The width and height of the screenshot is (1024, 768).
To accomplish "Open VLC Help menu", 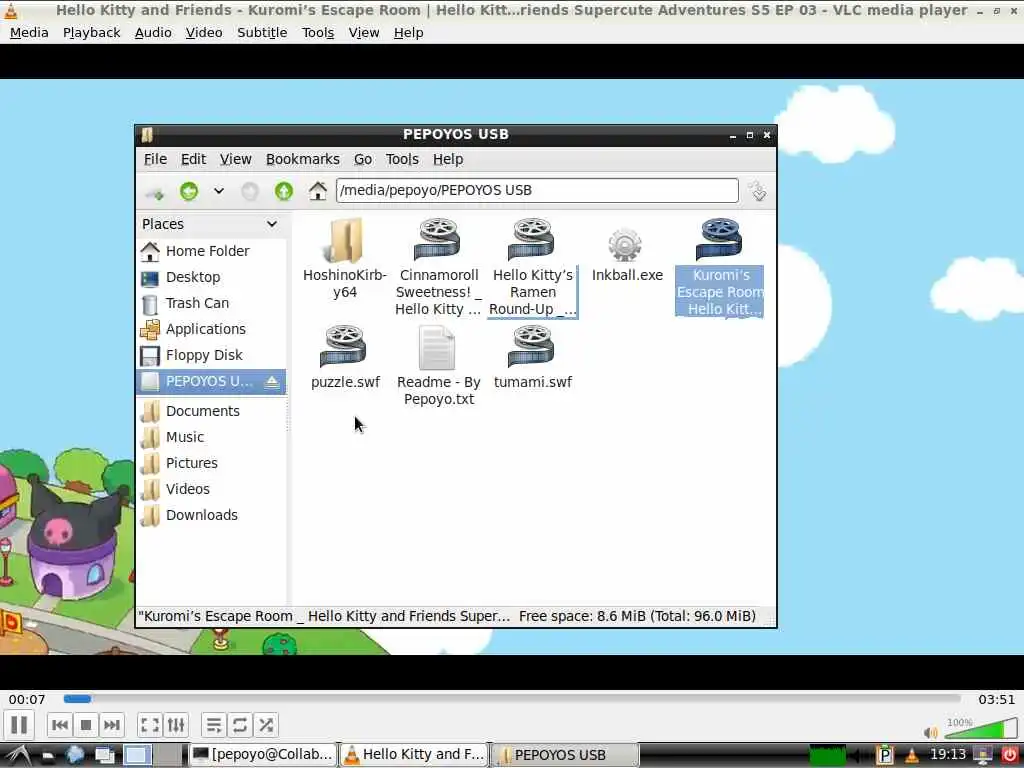I will coord(408,33).
